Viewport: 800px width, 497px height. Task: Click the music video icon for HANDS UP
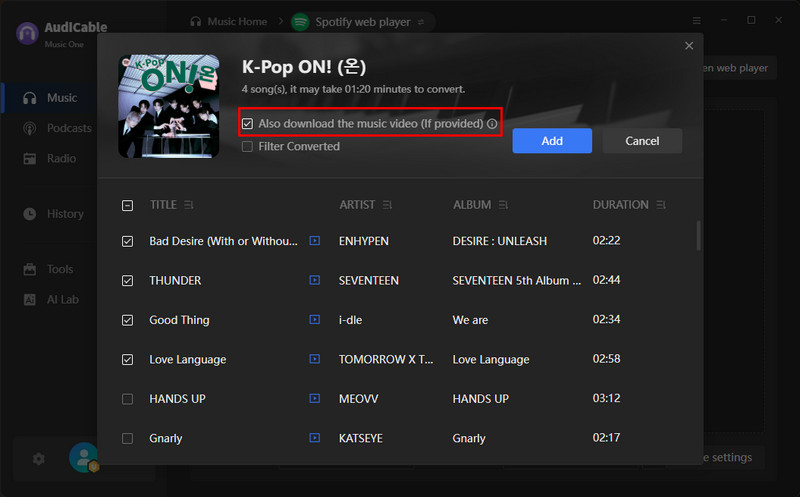(315, 398)
